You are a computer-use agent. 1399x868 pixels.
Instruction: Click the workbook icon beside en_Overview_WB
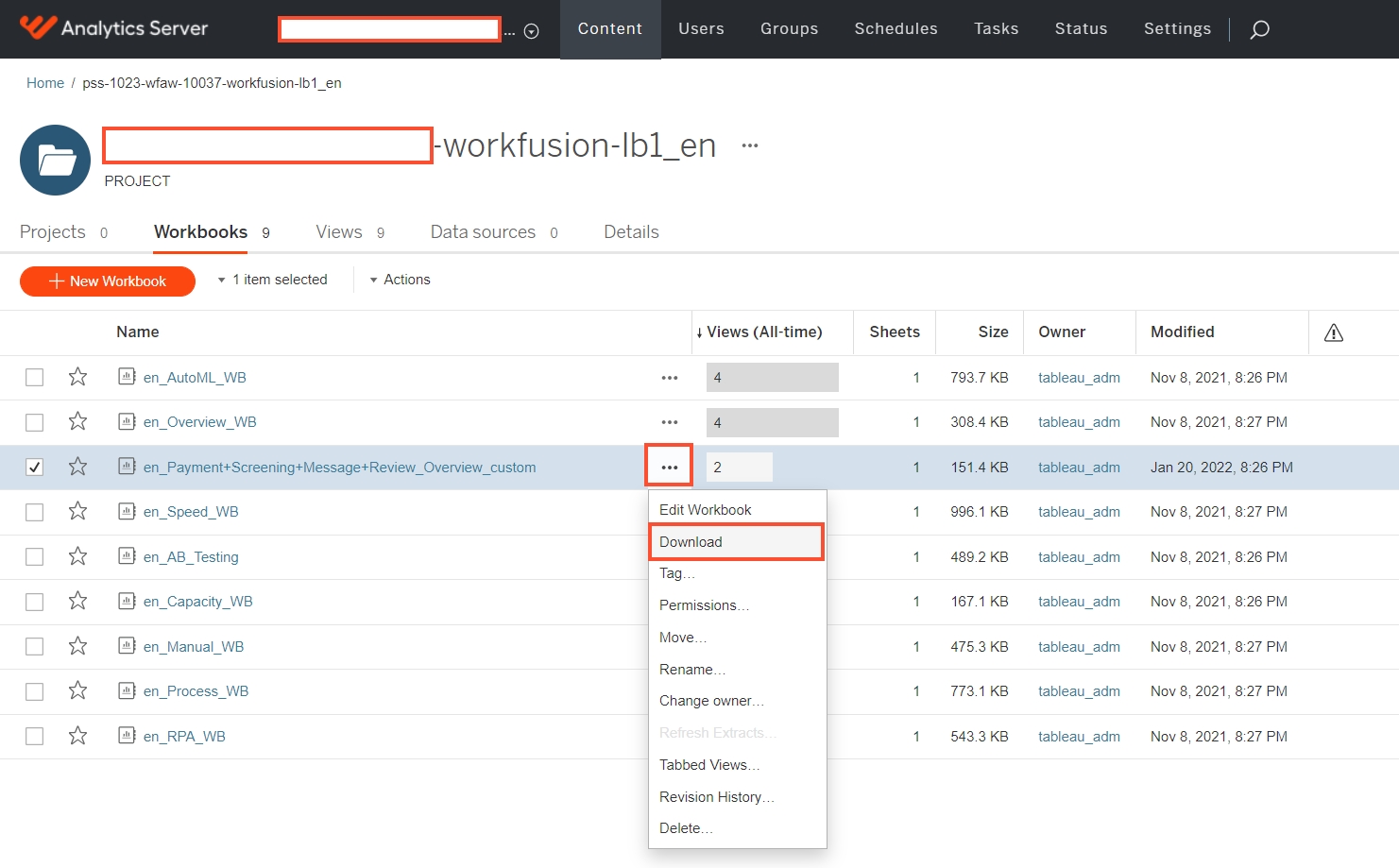point(127,420)
